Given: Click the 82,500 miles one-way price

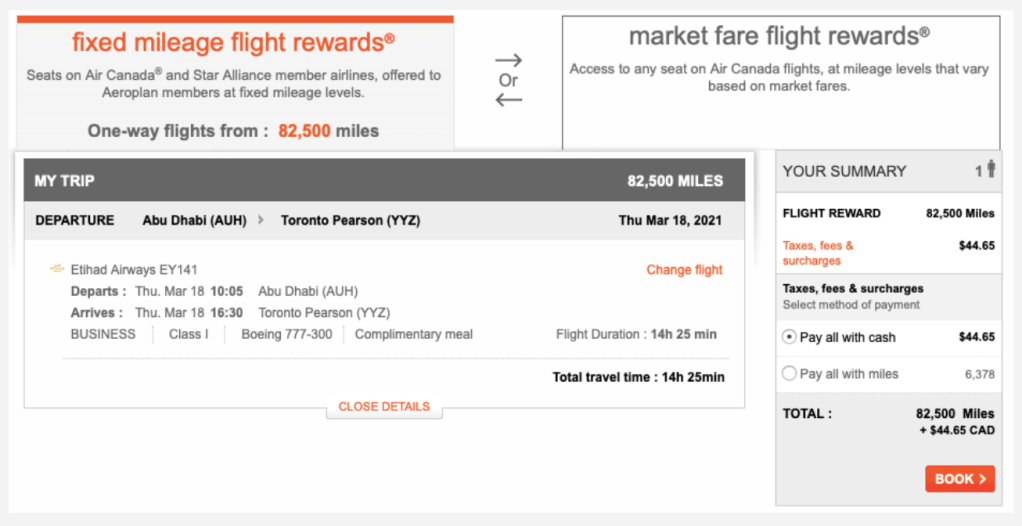Looking at the screenshot, I should tap(328, 131).
